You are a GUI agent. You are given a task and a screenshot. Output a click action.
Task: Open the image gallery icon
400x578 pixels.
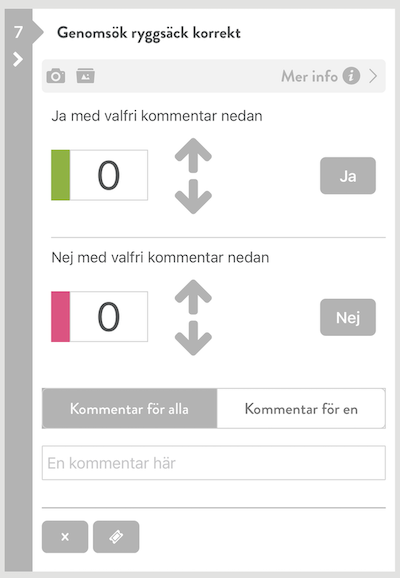point(86,76)
